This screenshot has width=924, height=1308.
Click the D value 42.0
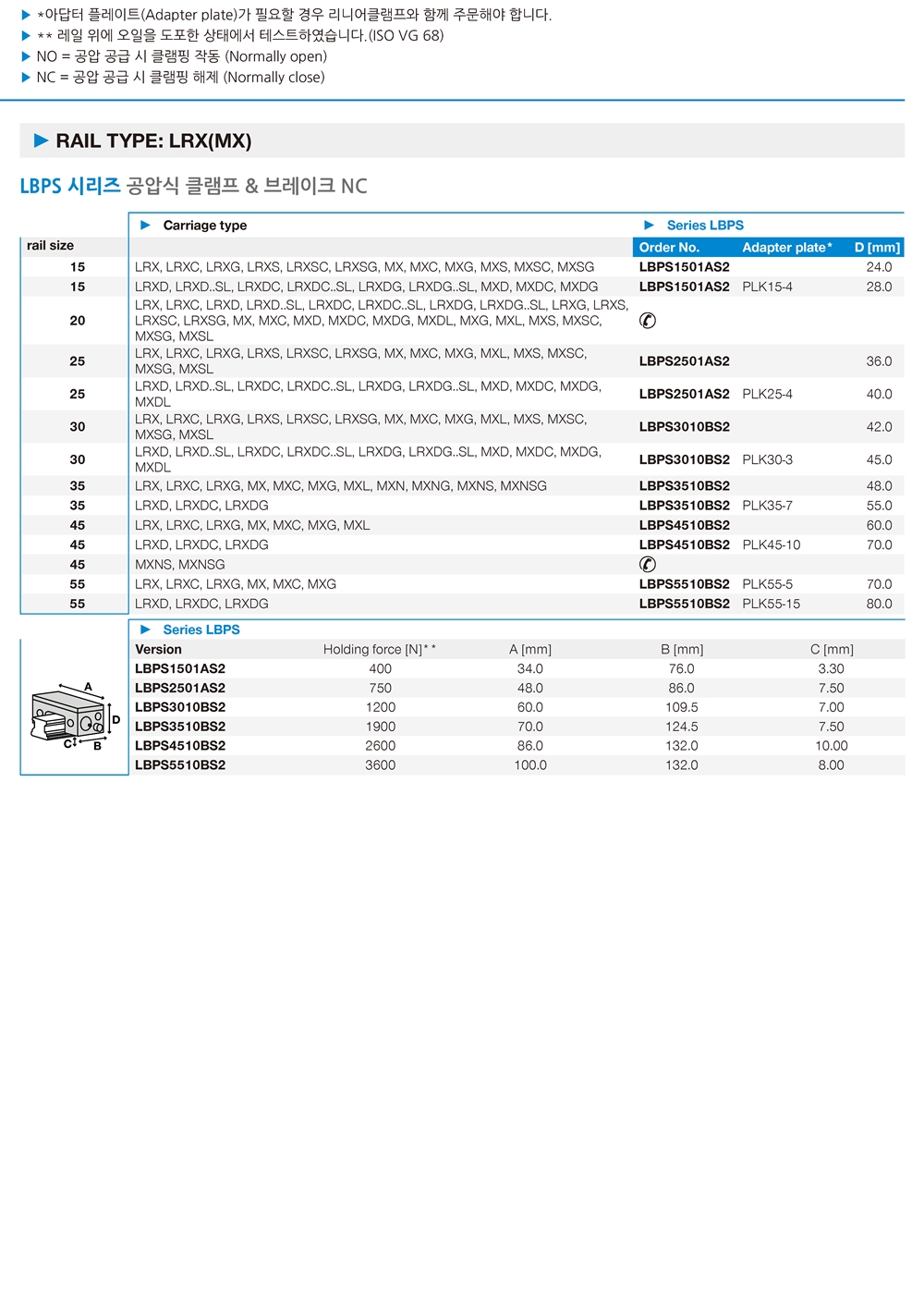pyautogui.click(x=879, y=427)
